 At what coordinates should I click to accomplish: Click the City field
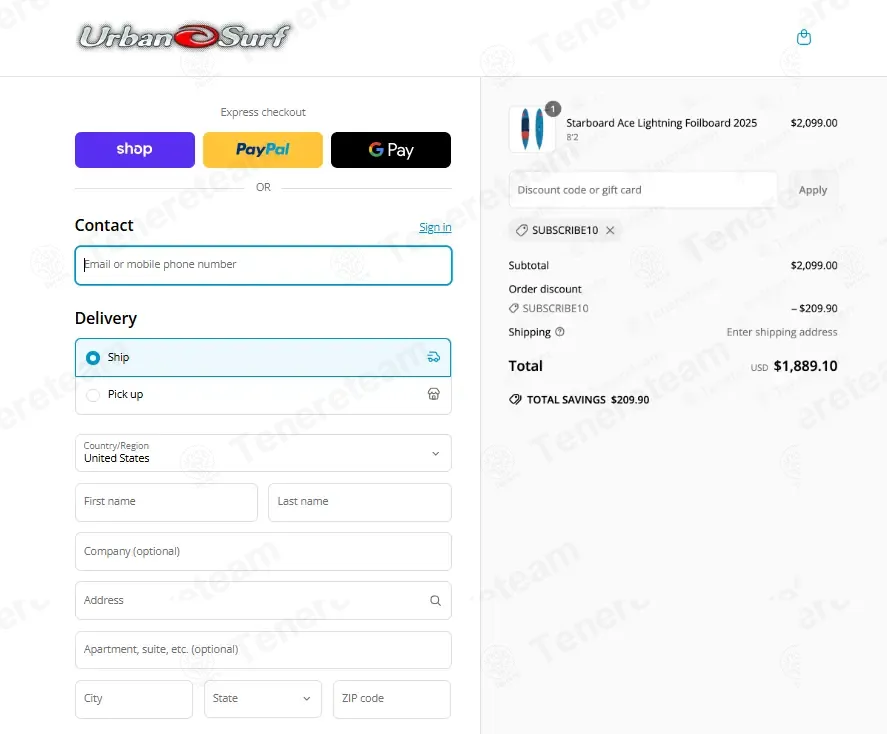tap(134, 699)
